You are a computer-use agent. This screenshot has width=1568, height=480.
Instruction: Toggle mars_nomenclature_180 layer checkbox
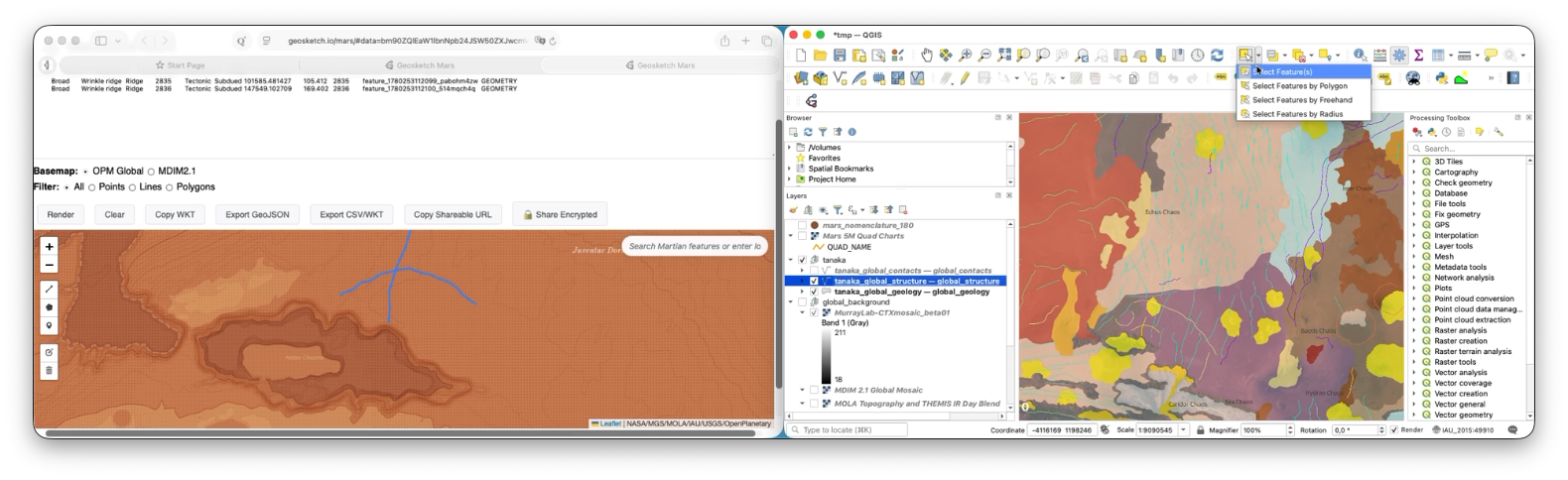coord(803,225)
